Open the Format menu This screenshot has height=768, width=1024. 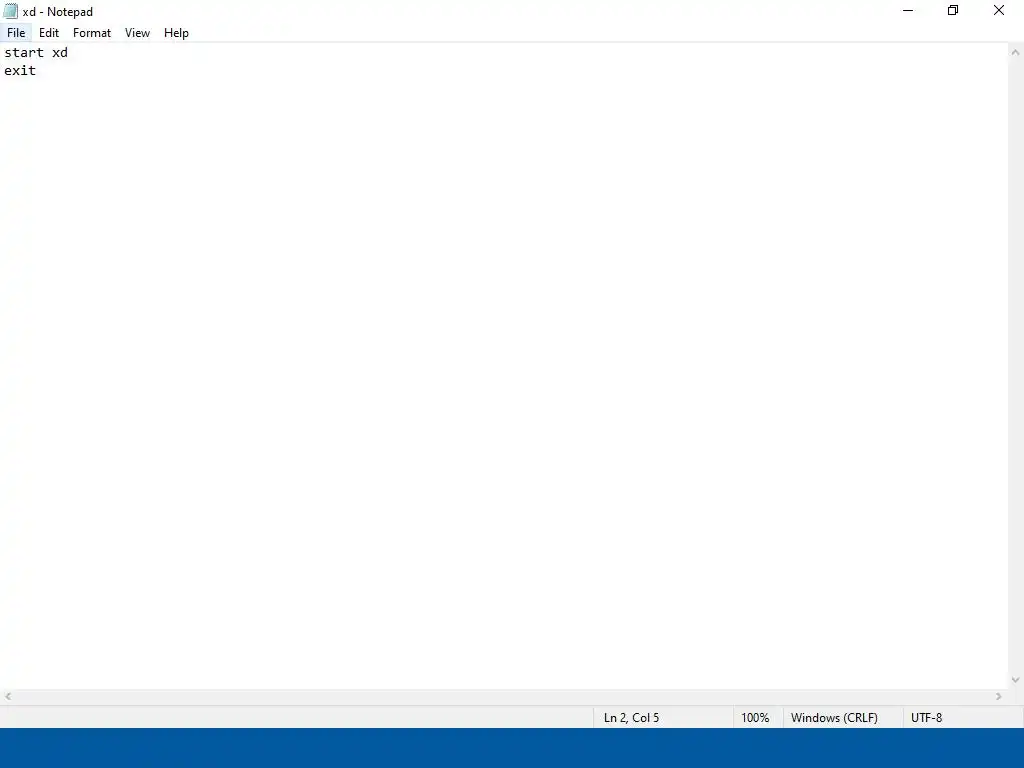pos(92,33)
